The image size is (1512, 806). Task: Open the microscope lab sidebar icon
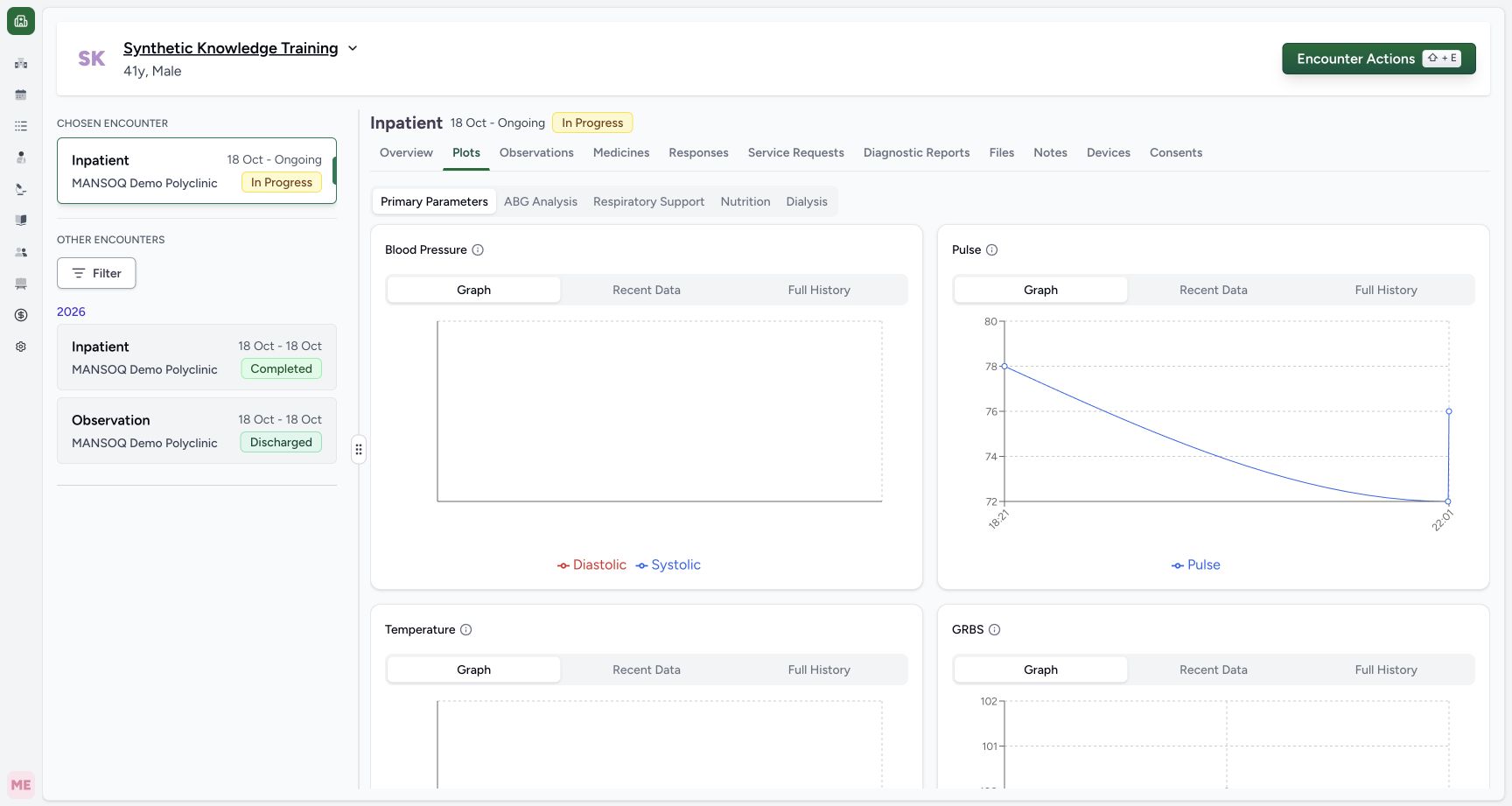tap(21, 189)
